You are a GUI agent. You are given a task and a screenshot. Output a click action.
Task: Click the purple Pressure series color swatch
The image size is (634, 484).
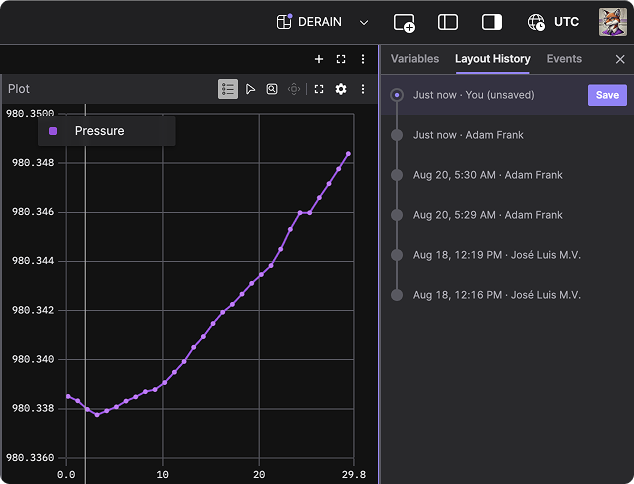point(53,131)
